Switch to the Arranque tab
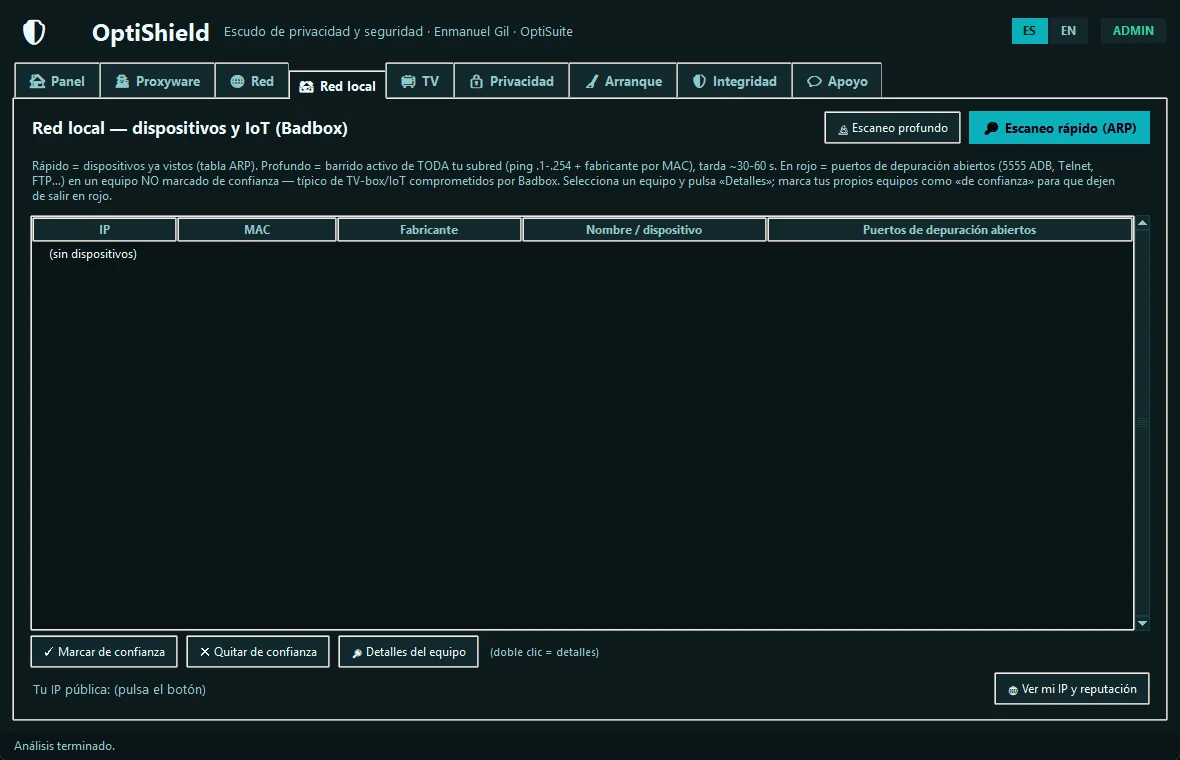1180x760 pixels. pos(624,81)
